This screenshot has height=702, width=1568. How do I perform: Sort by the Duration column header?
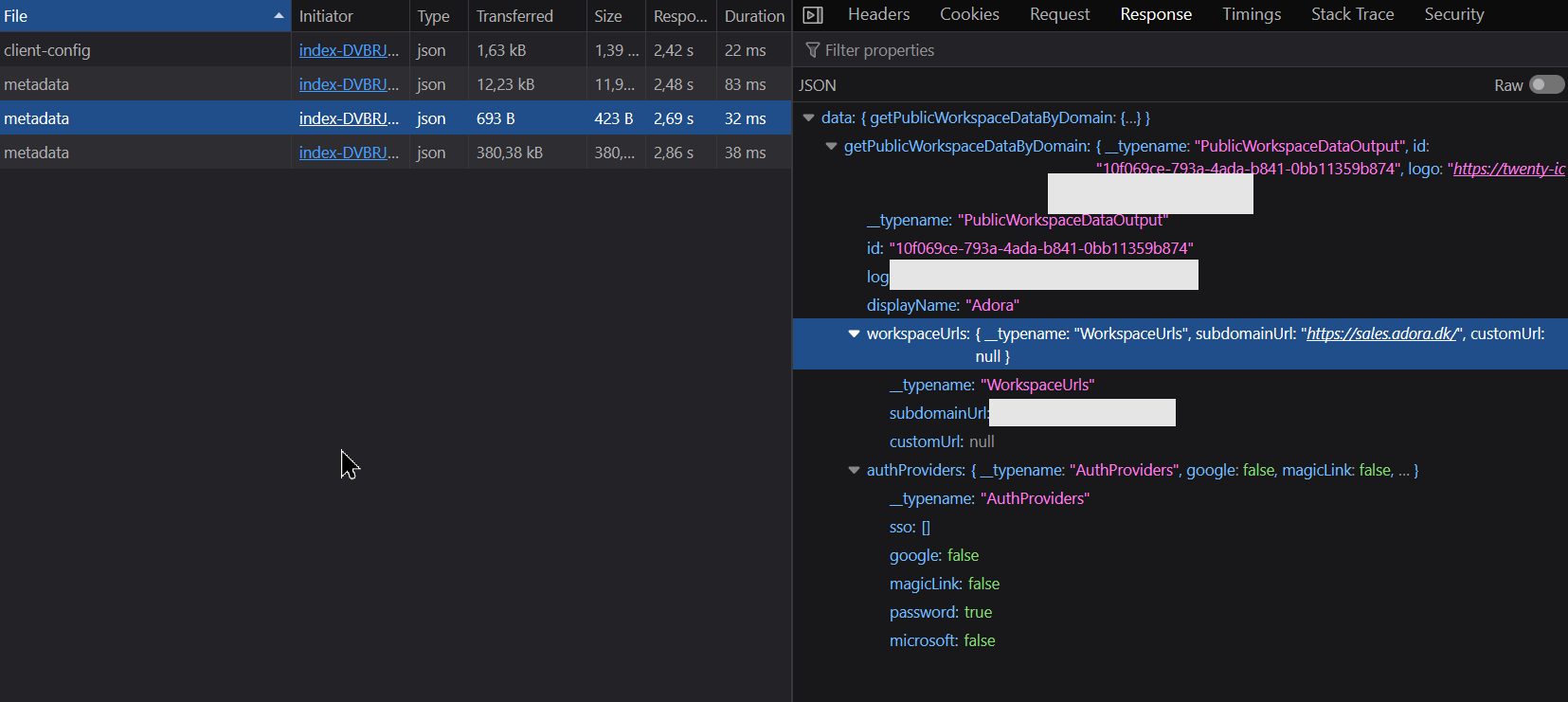coord(754,16)
